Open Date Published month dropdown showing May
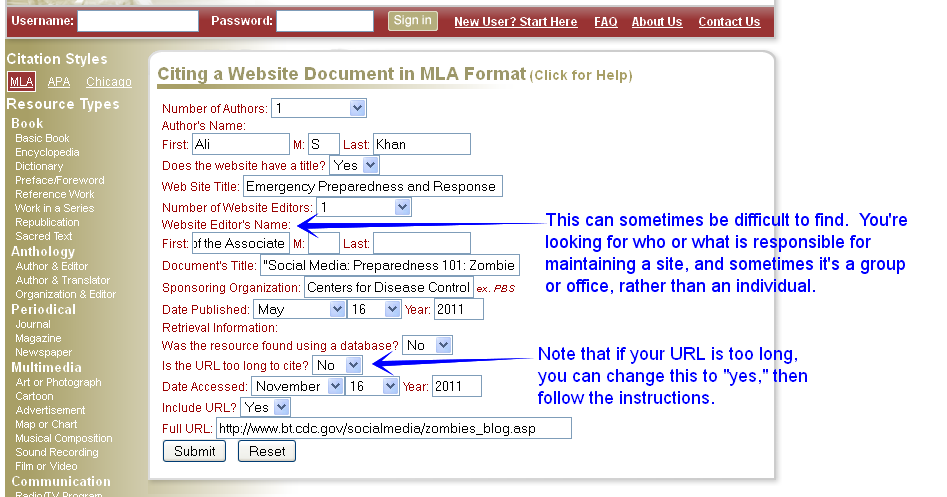 coord(300,310)
